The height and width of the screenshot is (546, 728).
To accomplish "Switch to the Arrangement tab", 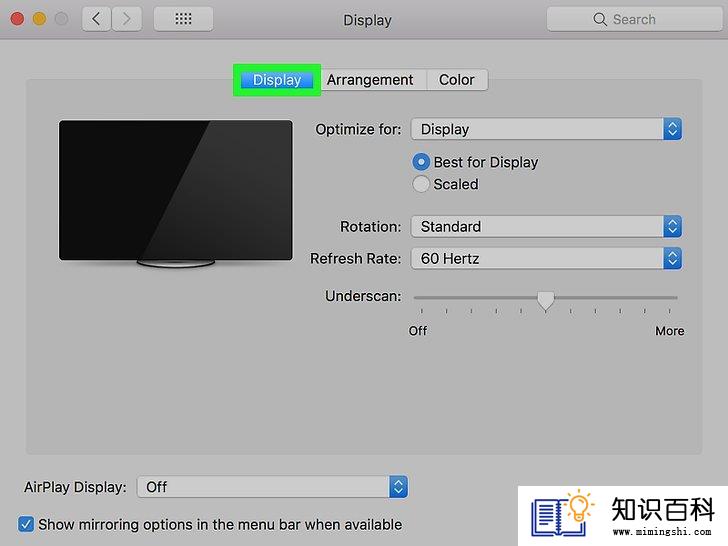I will pyautogui.click(x=370, y=80).
